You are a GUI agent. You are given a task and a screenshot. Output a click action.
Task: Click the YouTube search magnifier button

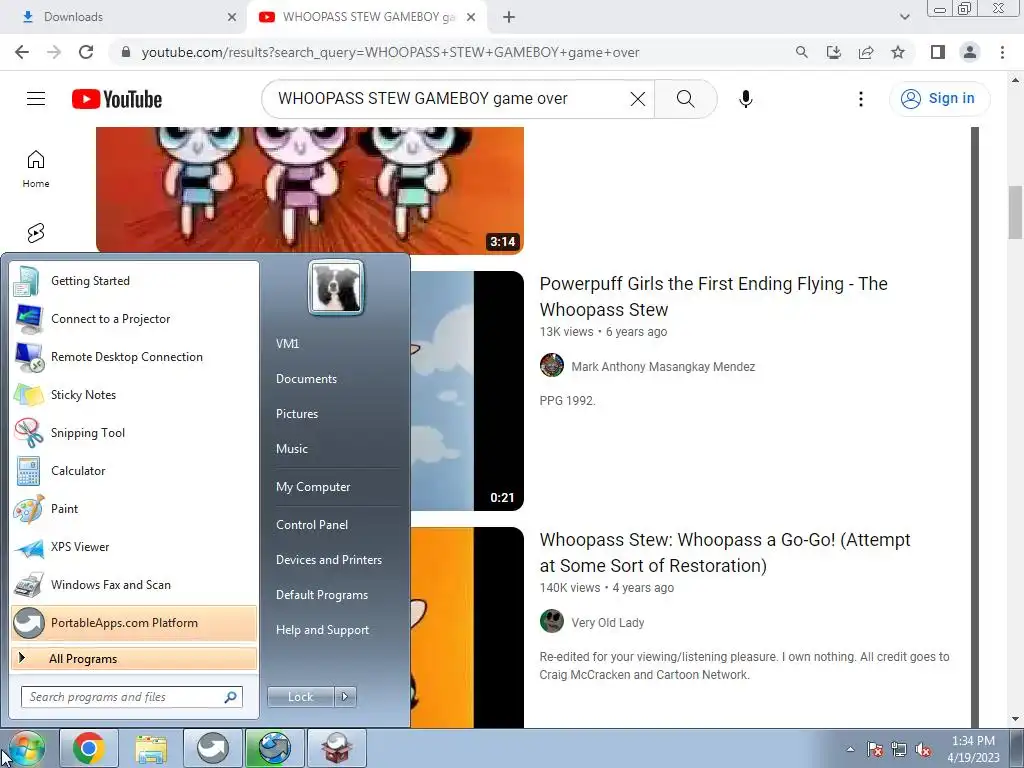point(686,99)
